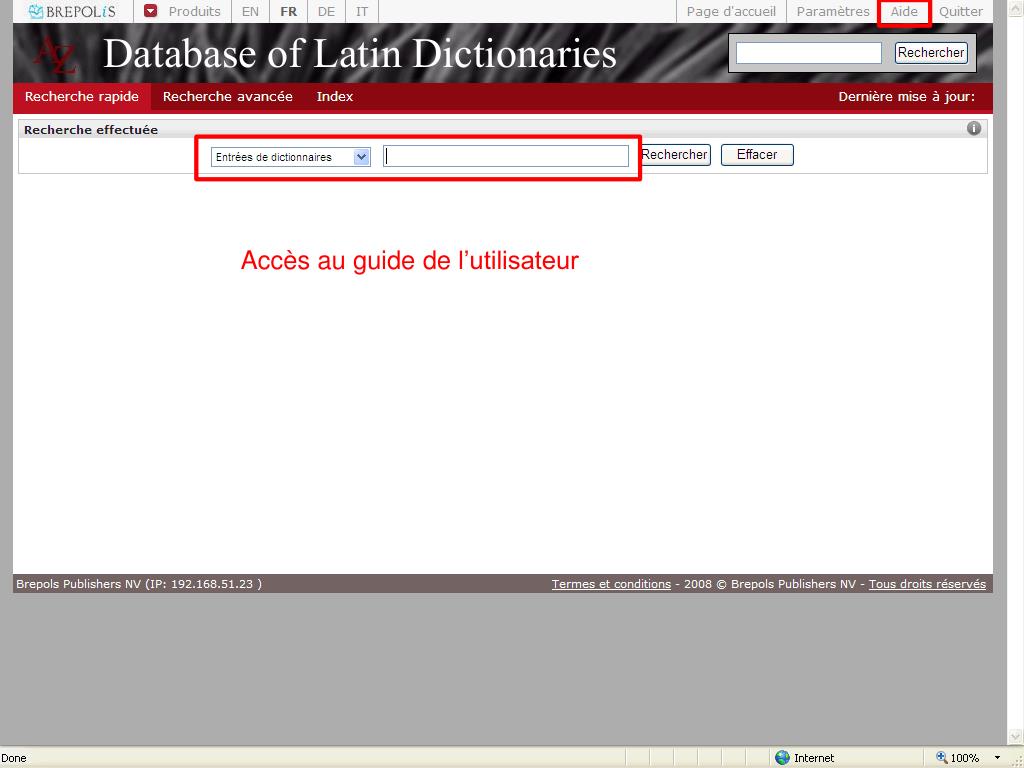Viewport: 1024px width, 768px height.
Task: Open the Tous droits réservés link
Action: pos(927,584)
